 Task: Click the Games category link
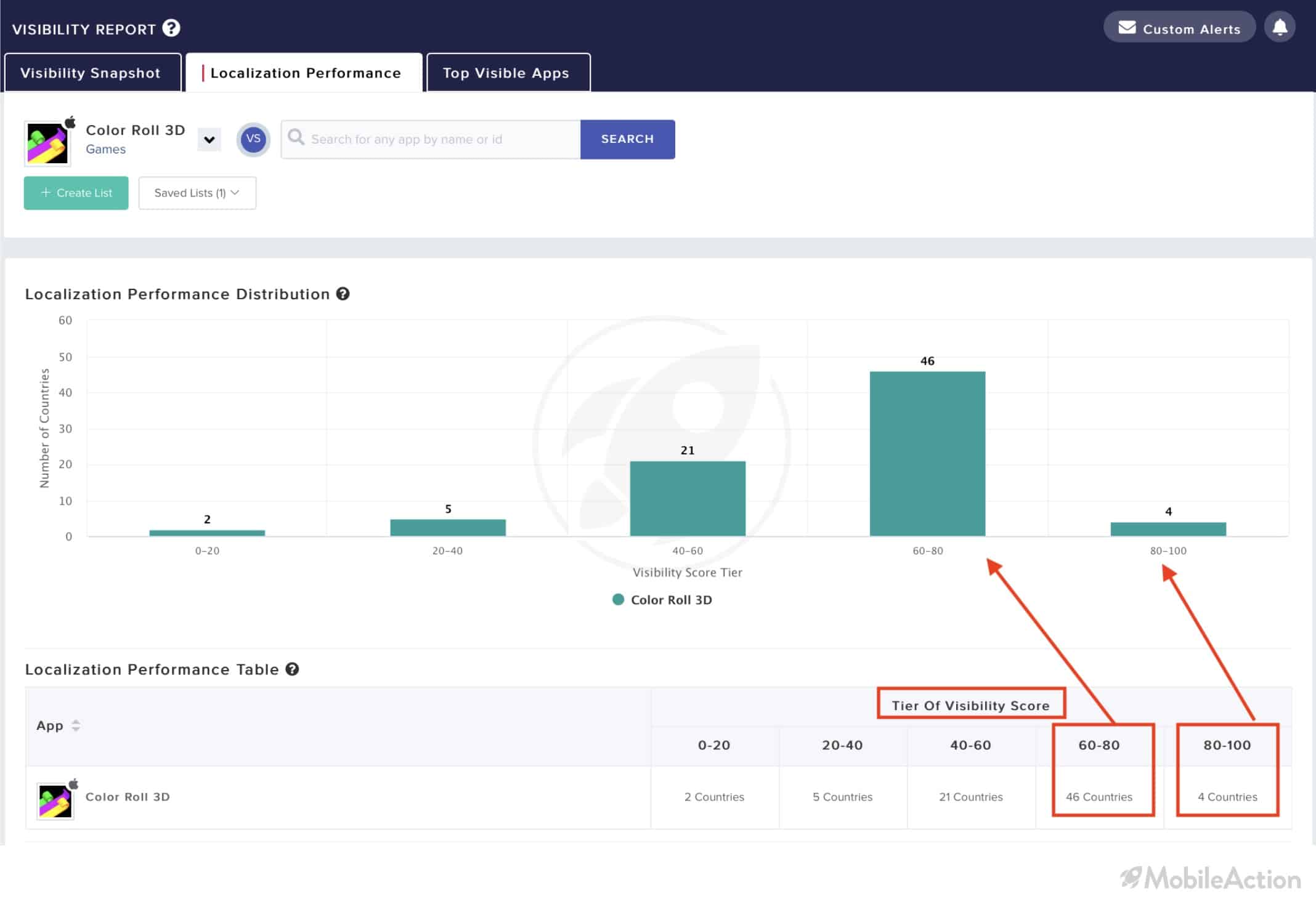pos(105,149)
